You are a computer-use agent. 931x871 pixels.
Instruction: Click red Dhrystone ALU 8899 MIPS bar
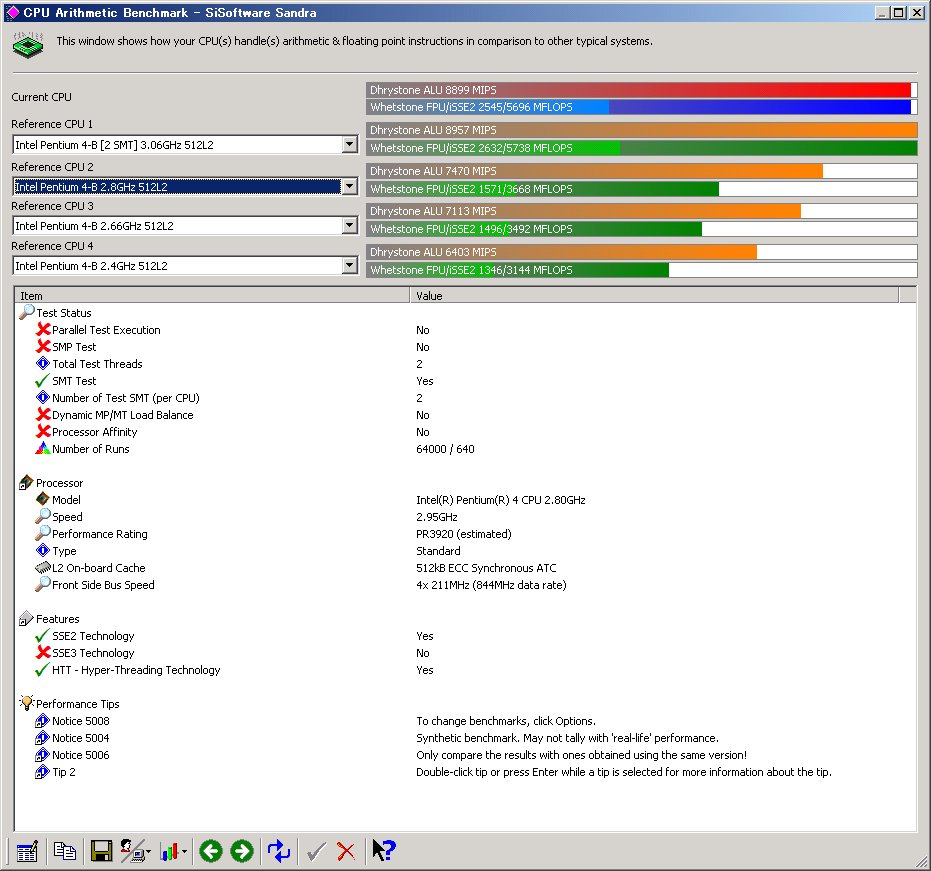coord(642,90)
